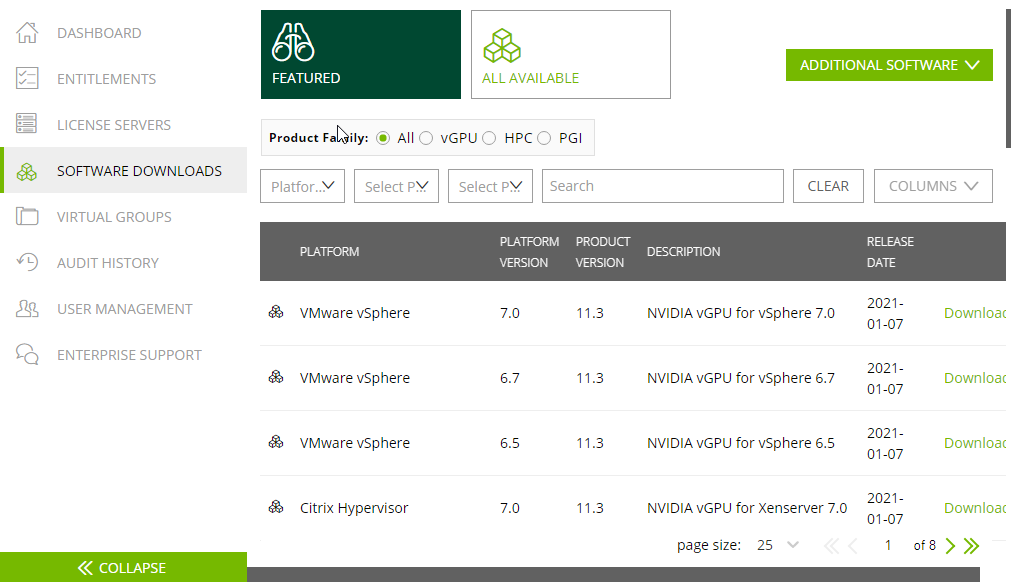This screenshot has height=582, width=1011.
Task: Click the product icon for vSphere 6.5 row
Action: point(276,443)
